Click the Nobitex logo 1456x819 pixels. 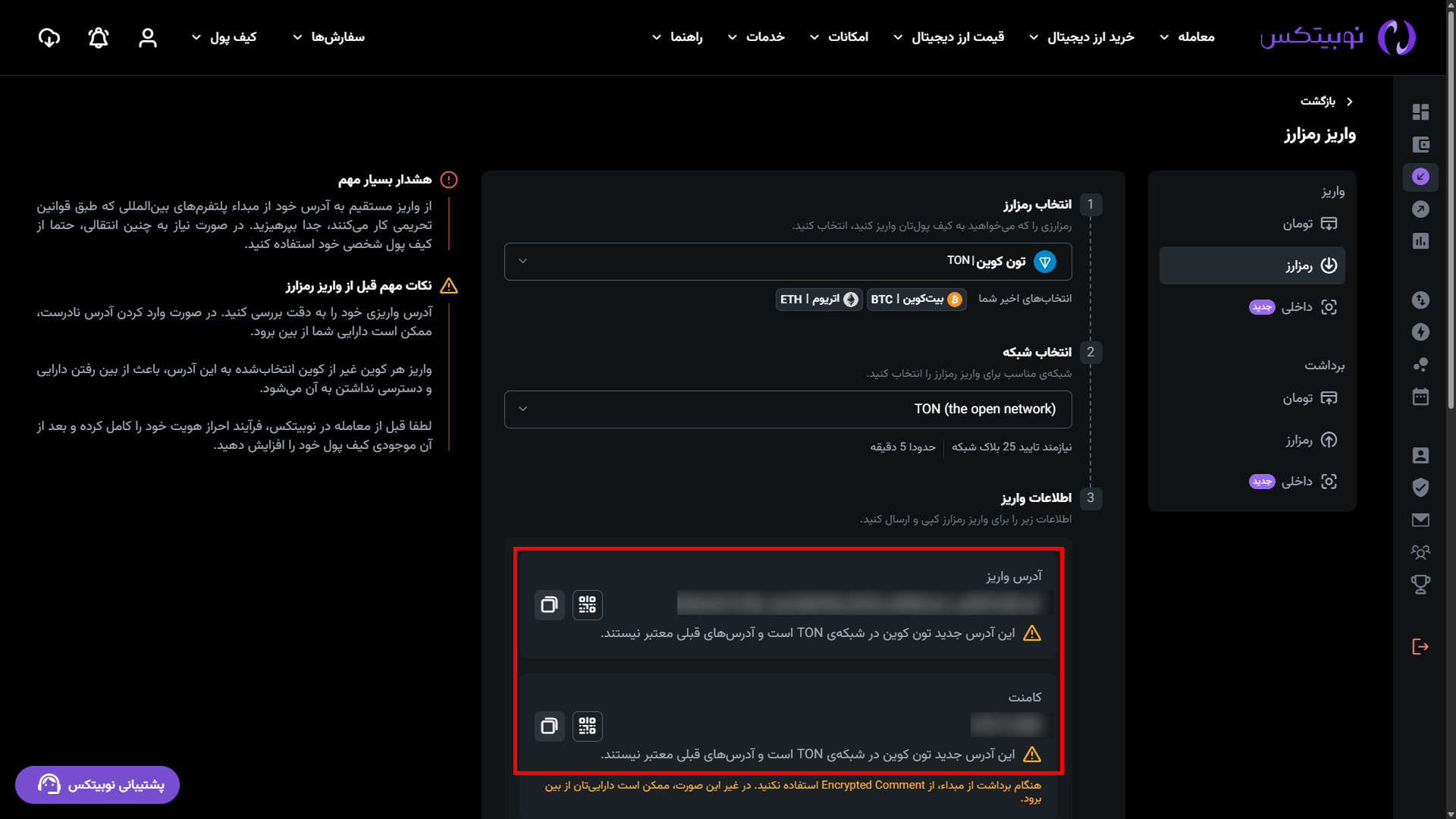point(1338,37)
